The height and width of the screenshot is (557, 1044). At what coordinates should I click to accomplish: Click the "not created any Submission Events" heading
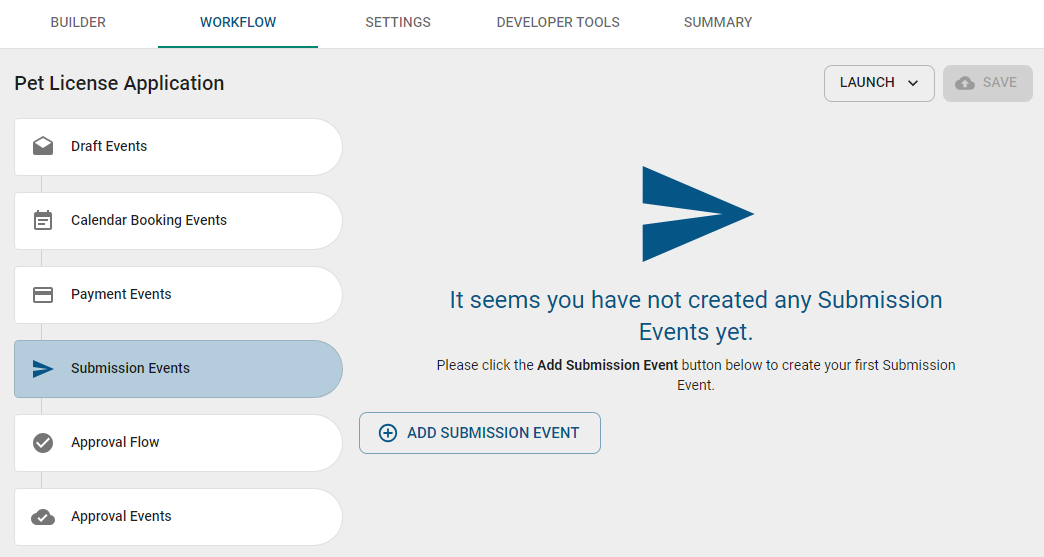coord(696,316)
